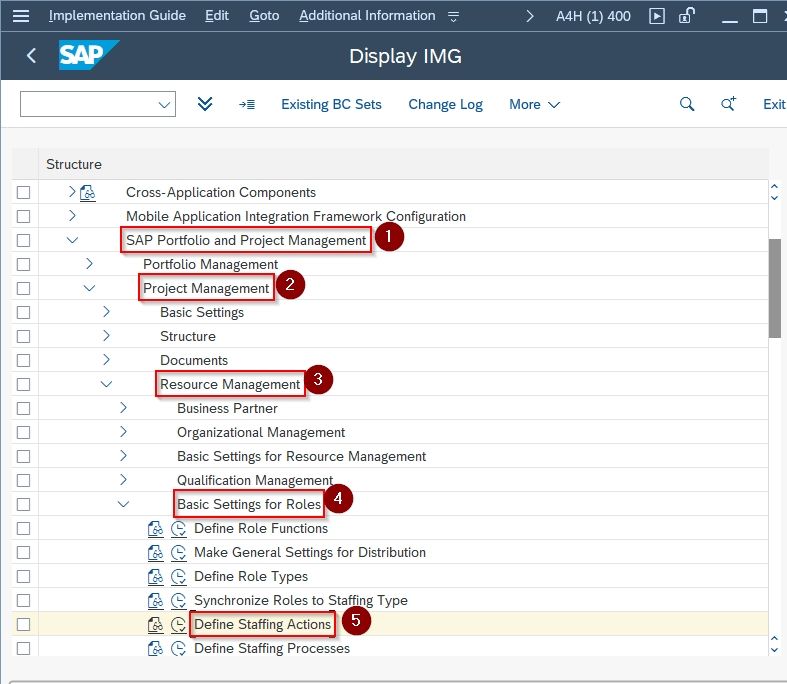Click the Exit button

774,104
